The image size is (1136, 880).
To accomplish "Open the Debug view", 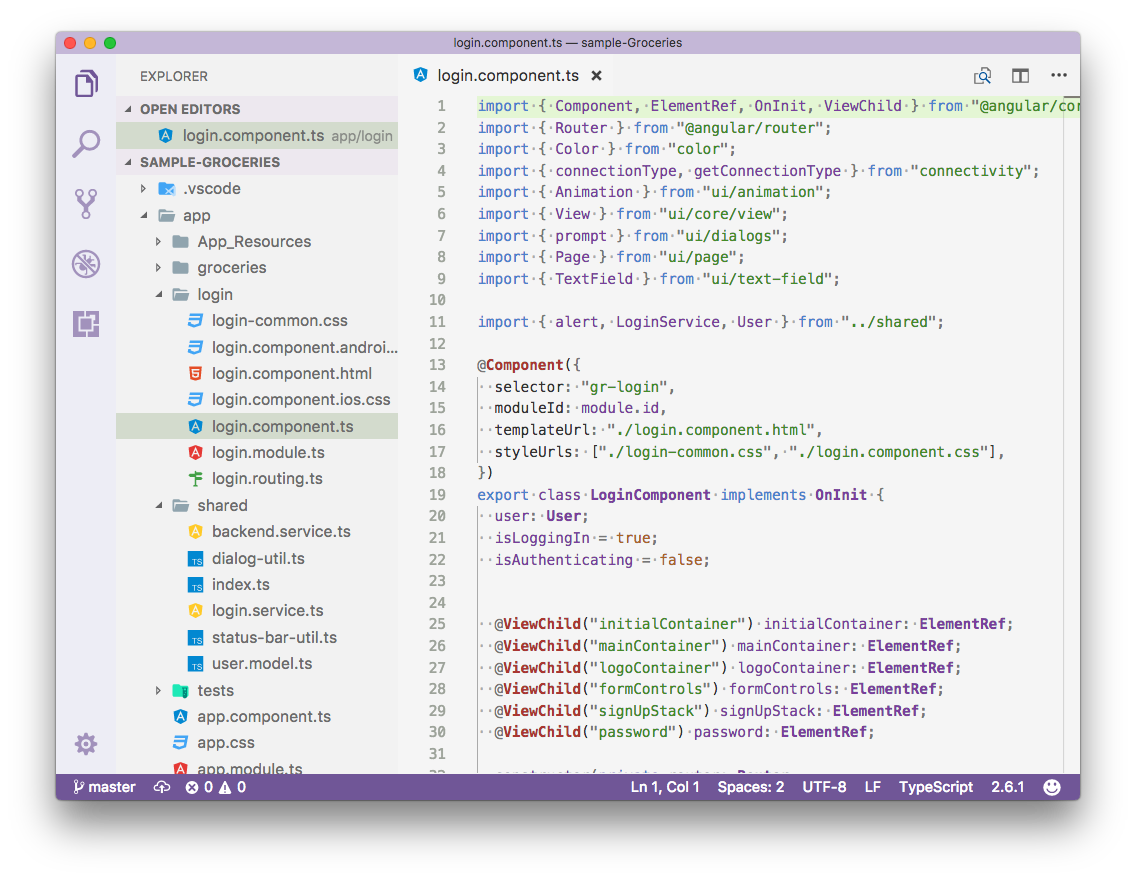I will (x=86, y=264).
